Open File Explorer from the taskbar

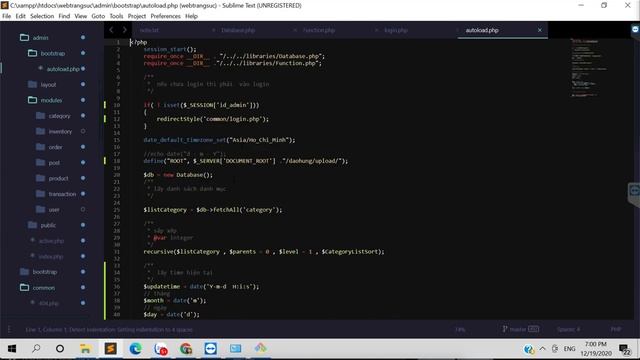pyautogui.click(x=85, y=349)
